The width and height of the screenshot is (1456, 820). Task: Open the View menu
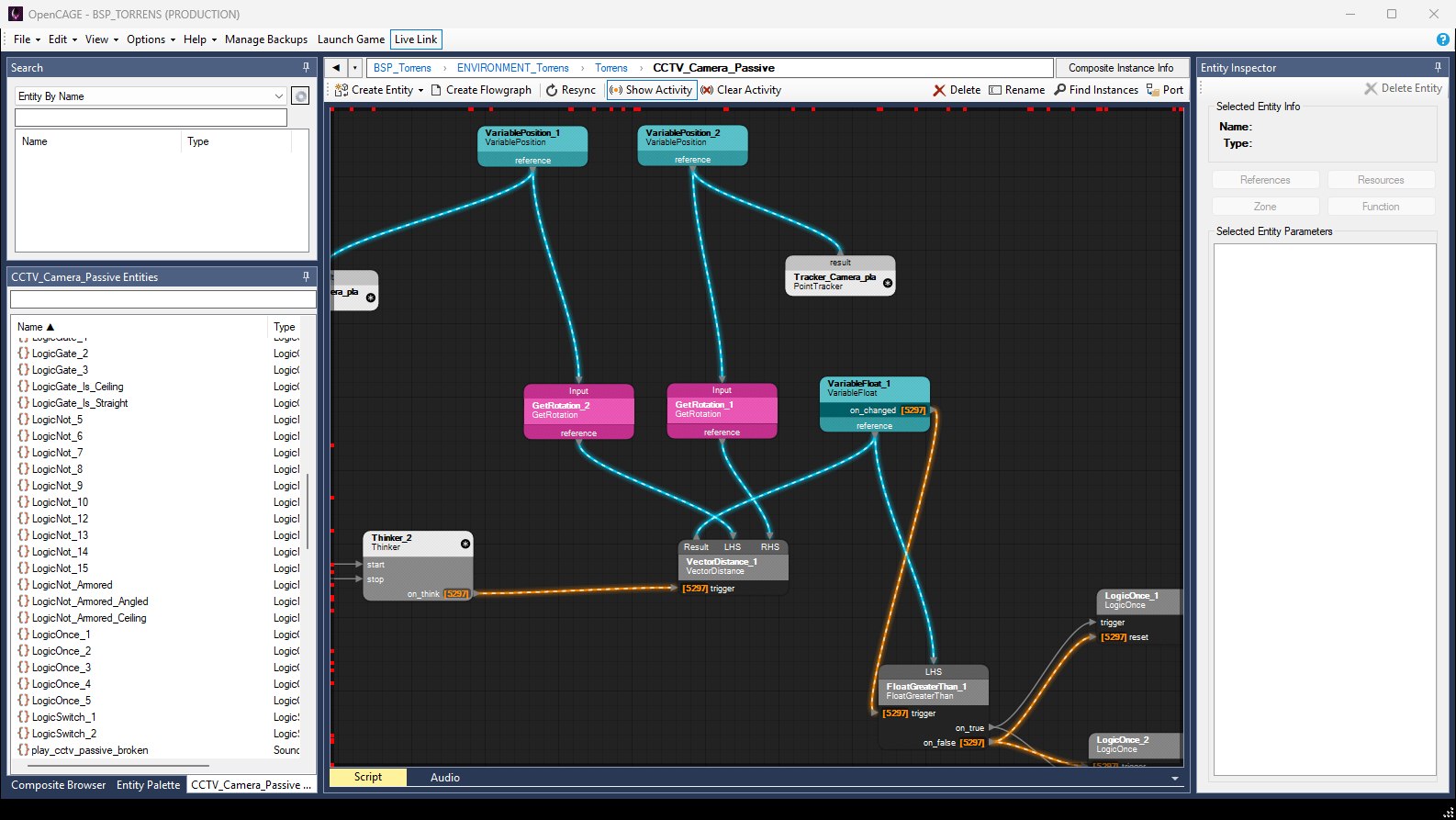point(101,39)
